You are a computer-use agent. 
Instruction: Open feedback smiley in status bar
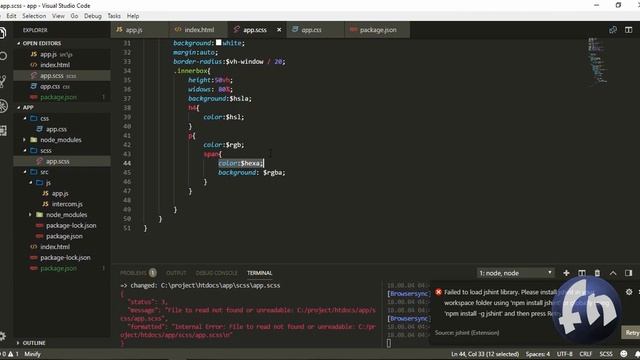tap(623, 354)
